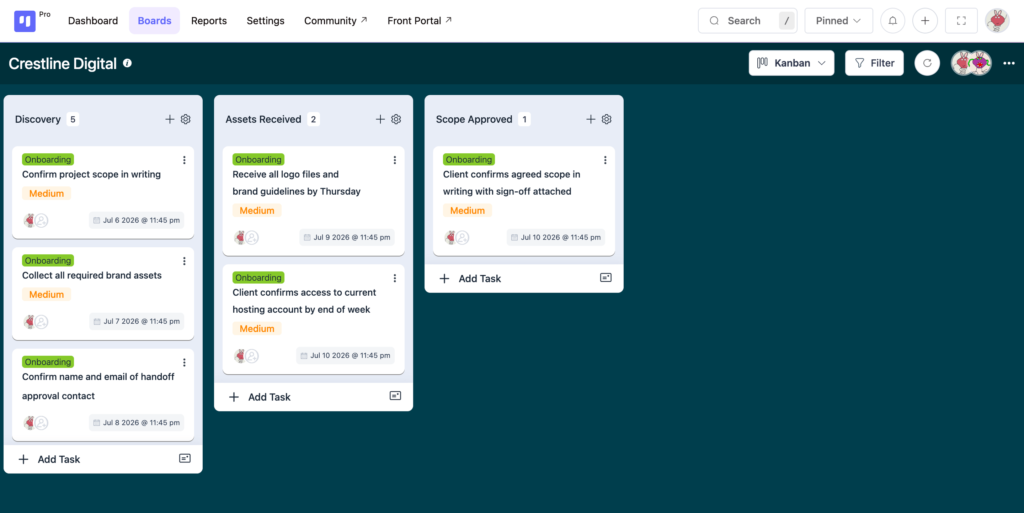This screenshot has width=1024, height=513.
Task: Click the card template icon in Scope Approved footer
Action: 605,277
